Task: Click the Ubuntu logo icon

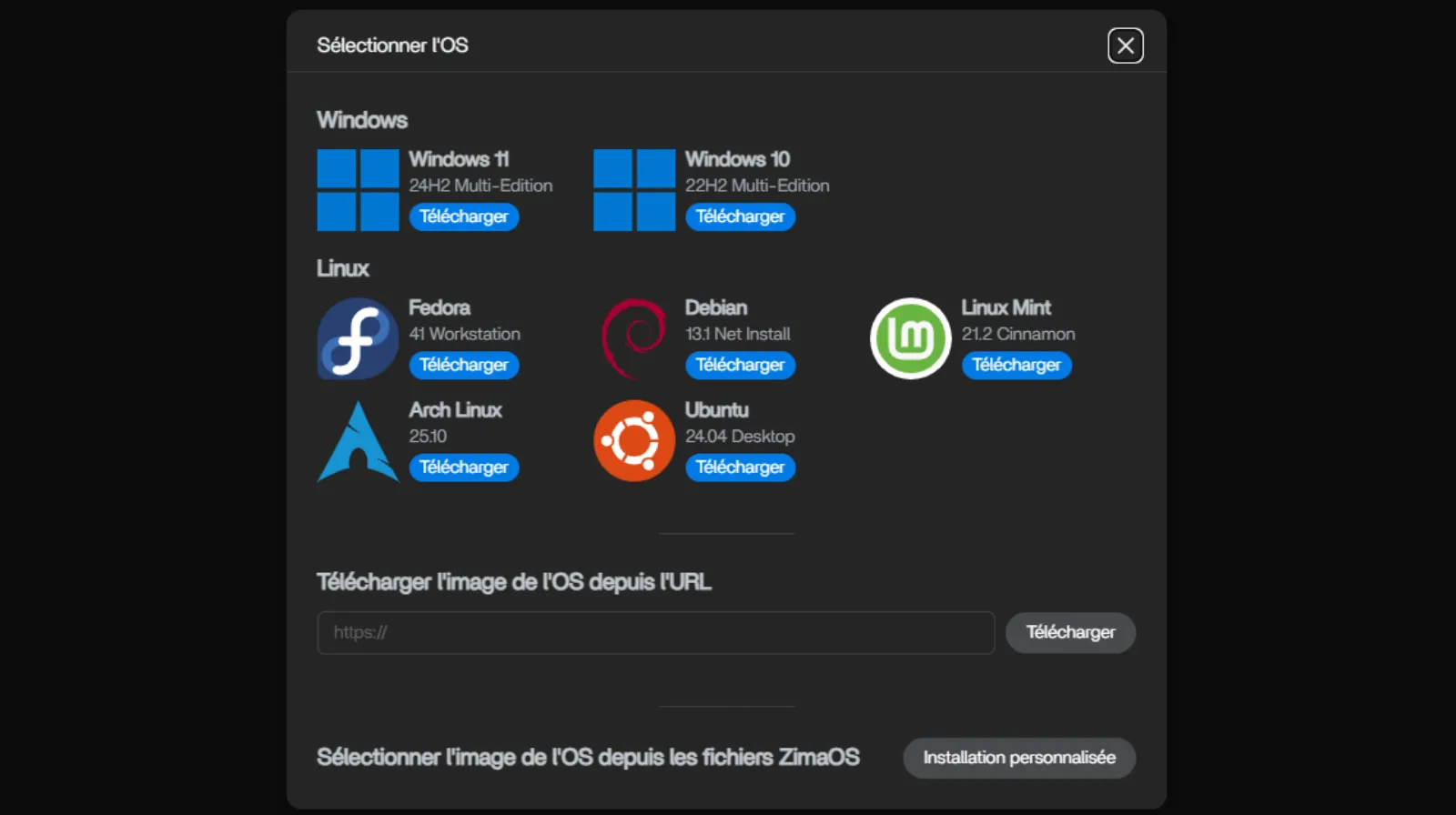Action: pos(634,441)
